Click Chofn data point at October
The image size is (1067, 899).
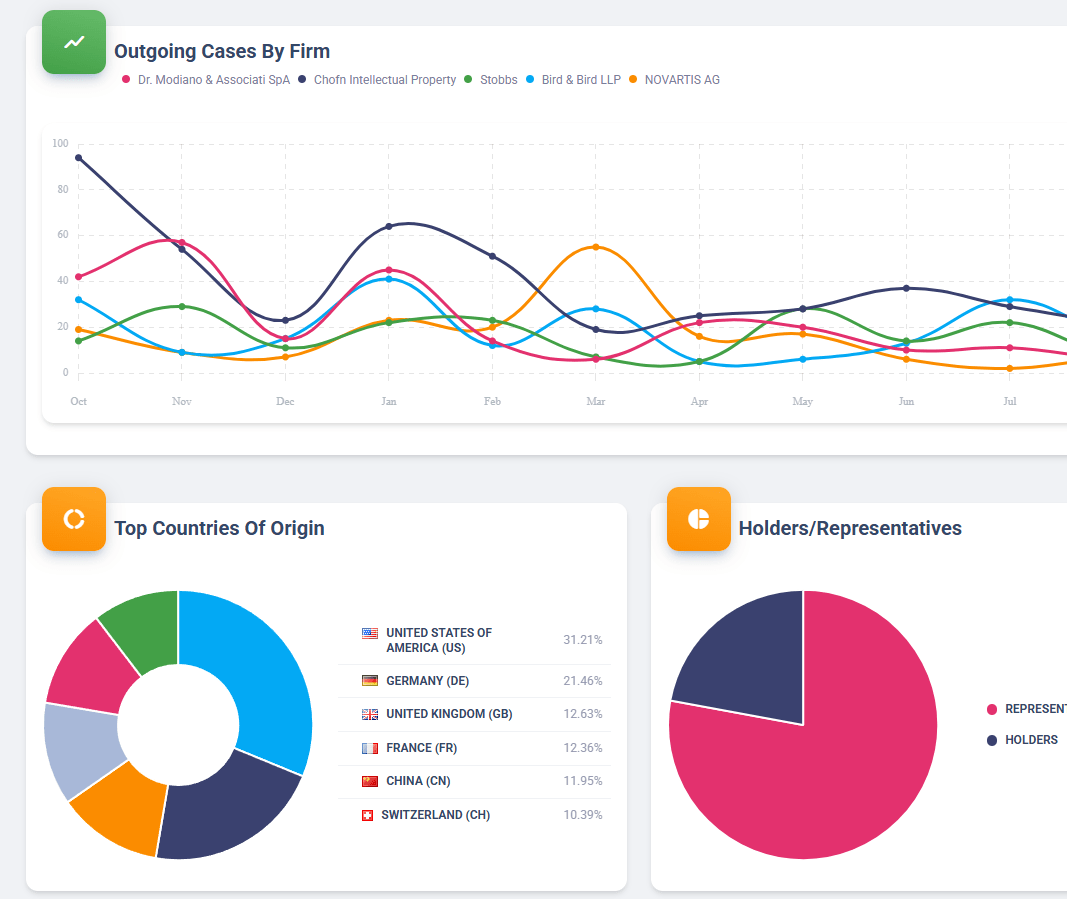click(78, 158)
